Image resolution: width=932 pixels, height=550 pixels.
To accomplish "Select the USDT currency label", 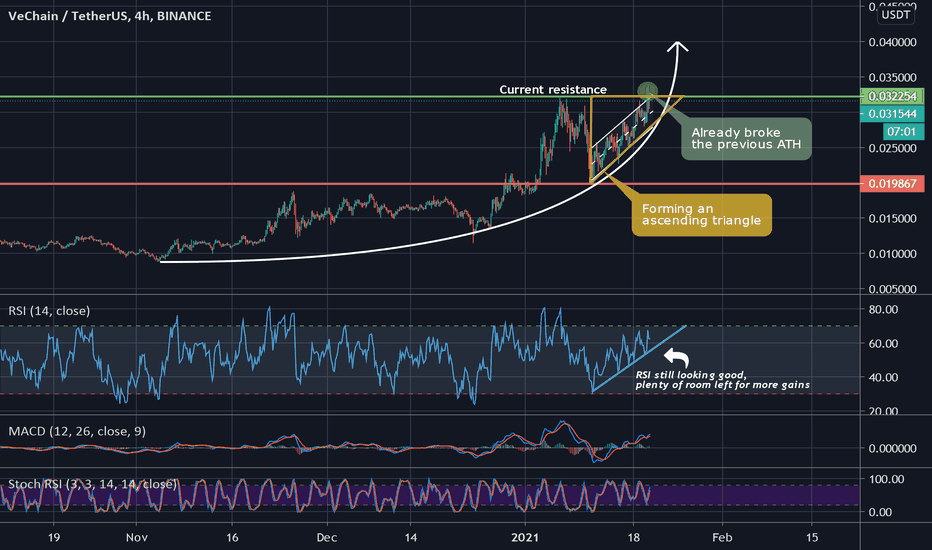I will click(895, 15).
